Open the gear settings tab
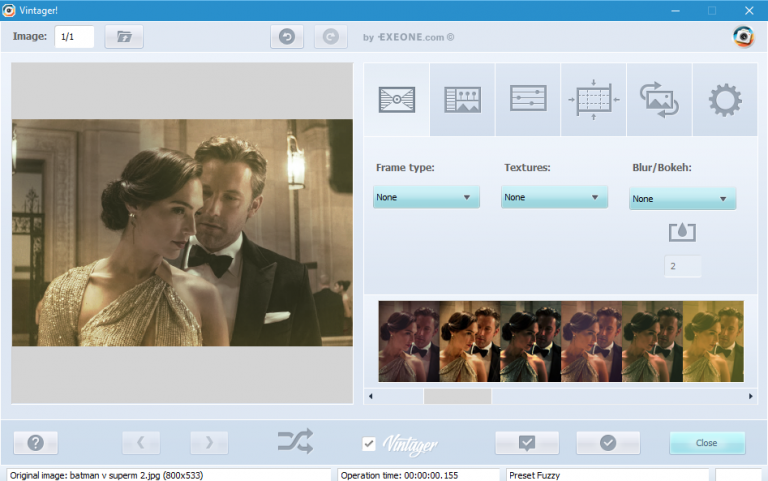Viewport: 768px width, 481px height. [x=725, y=99]
